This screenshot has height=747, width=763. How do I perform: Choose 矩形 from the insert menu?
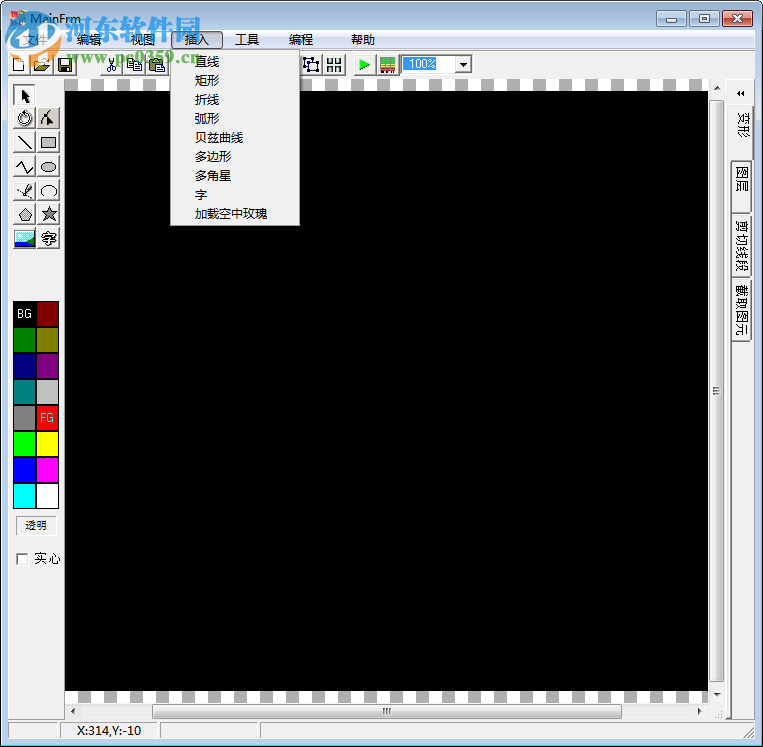tap(235, 81)
